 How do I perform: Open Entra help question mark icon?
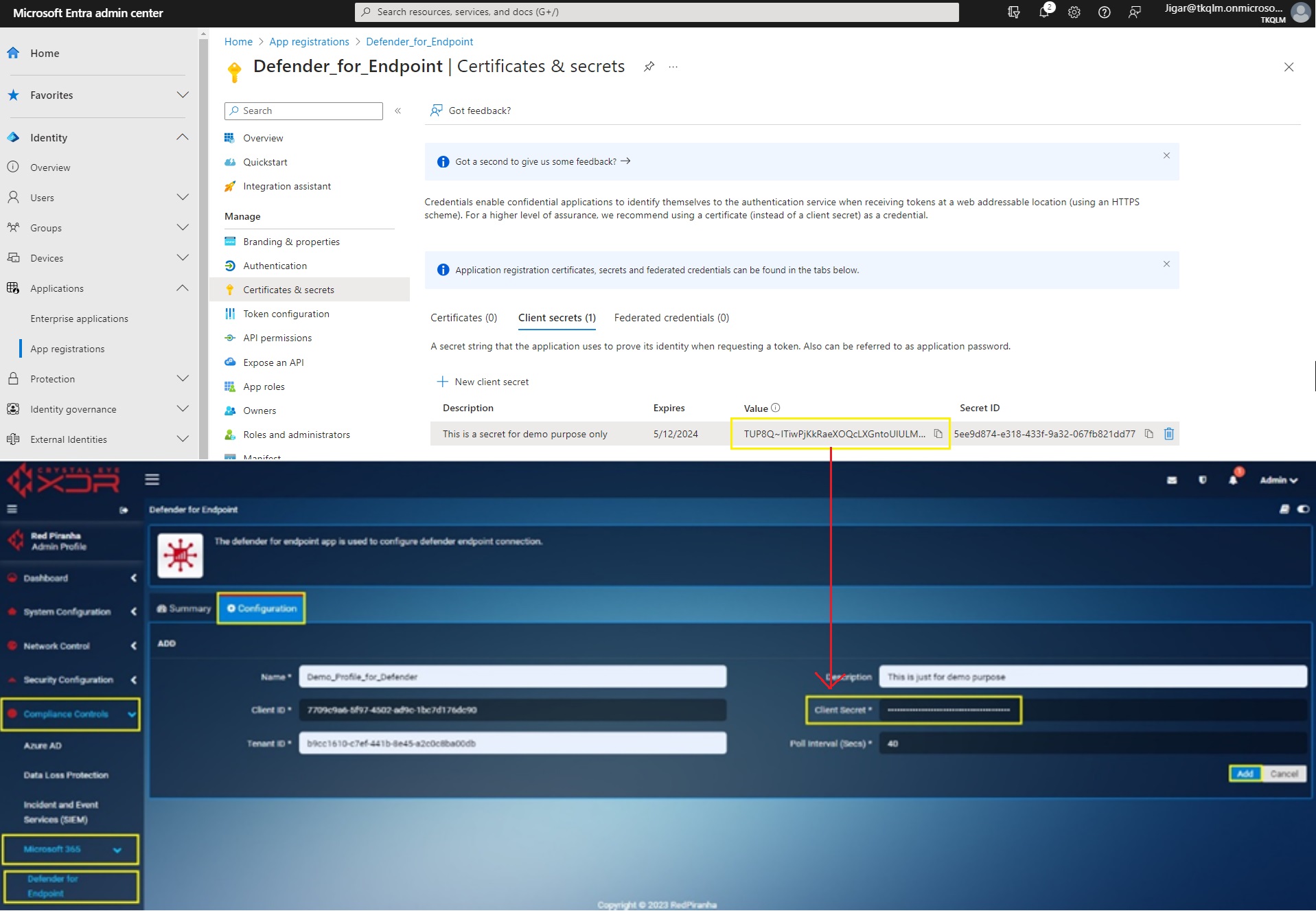pyautogui.click(x=1105, y=12)
